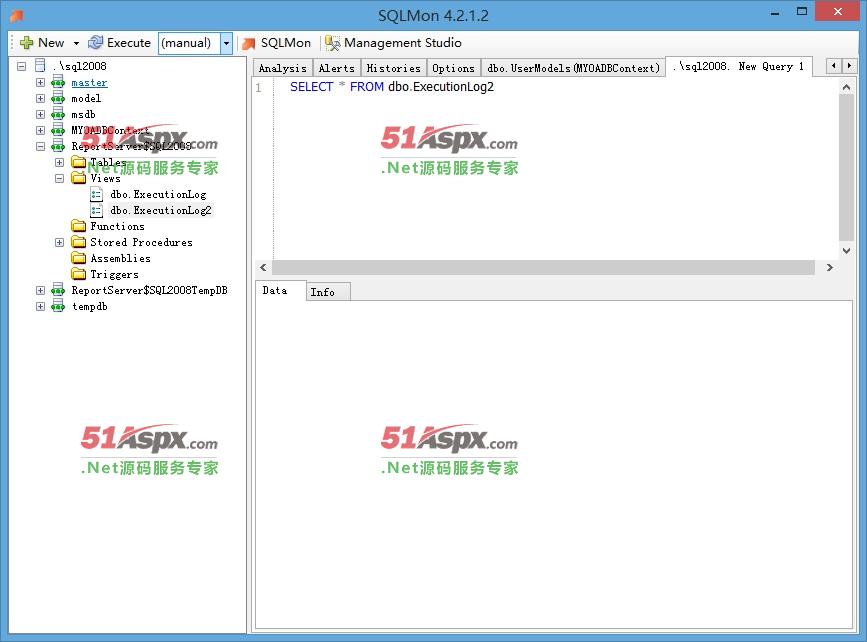Collapse the Views folder

(x=60, y=179)
